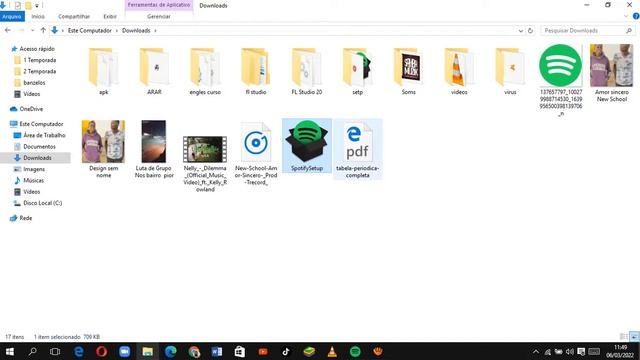Show hidden system tray icons
This screenshot has height=360, width=640.
(536, 351)
